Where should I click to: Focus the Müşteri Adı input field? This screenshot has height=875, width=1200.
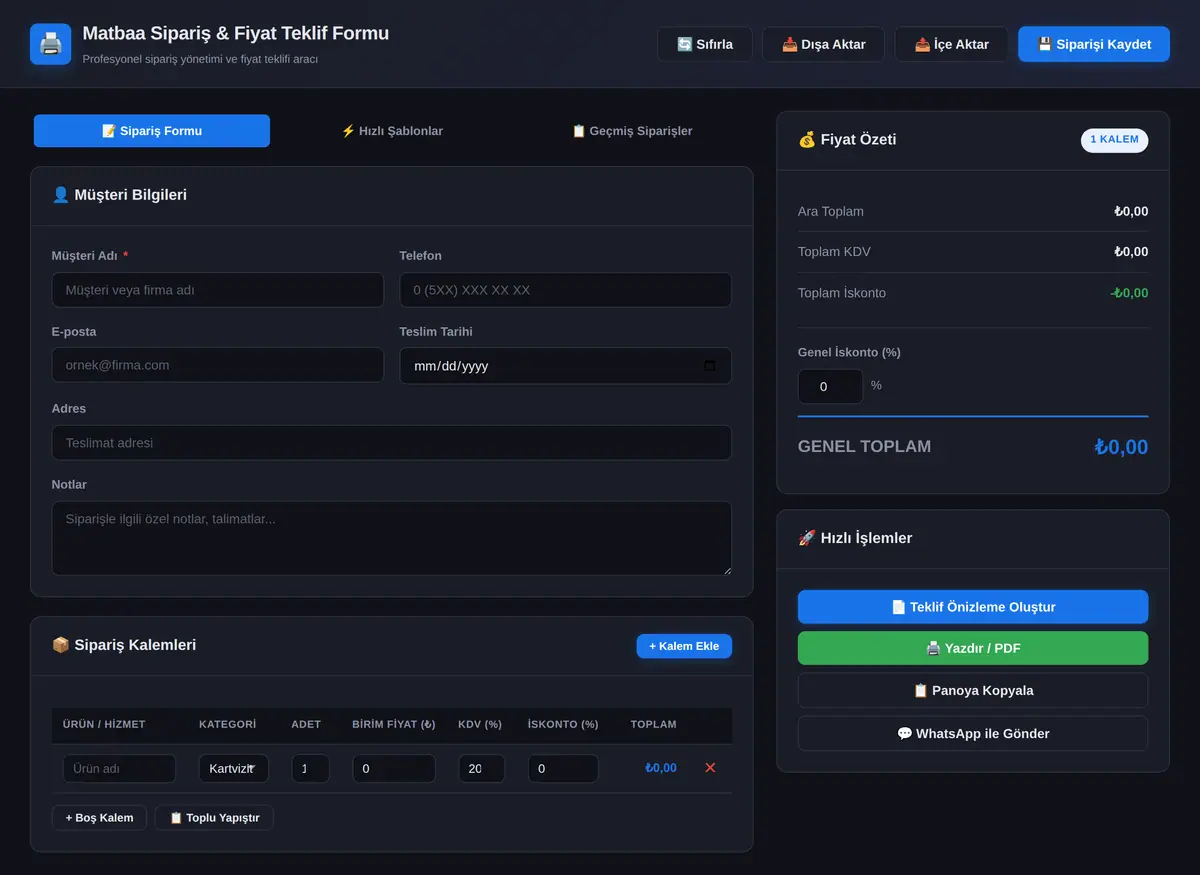click(218, 290)
